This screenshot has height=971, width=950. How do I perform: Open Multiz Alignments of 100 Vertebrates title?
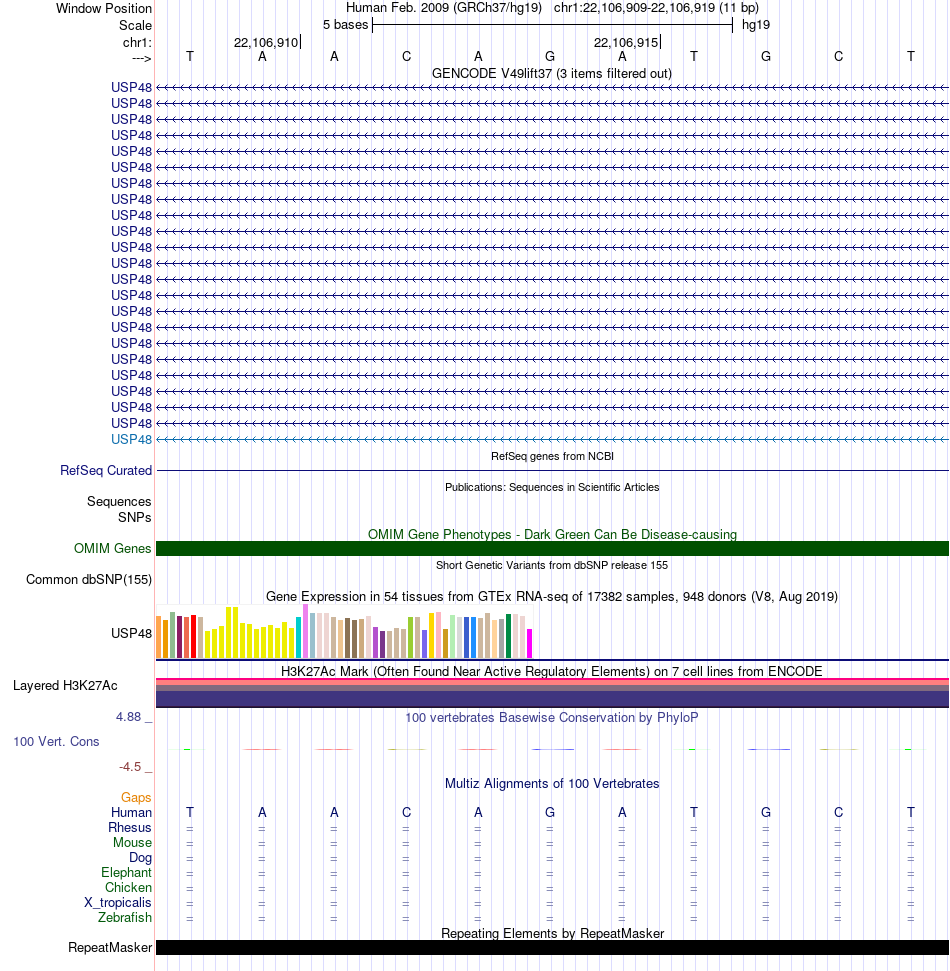point(552,784)
